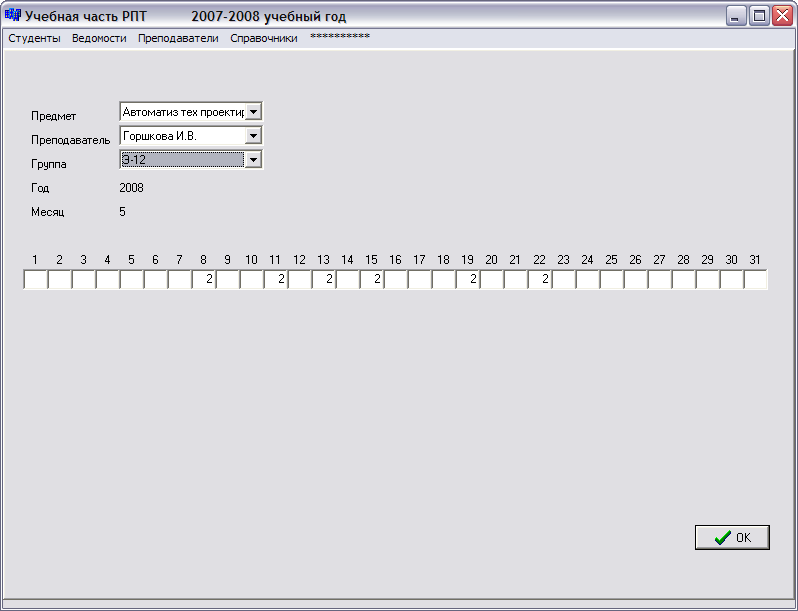Click the day 10 input cell
Screen dimensions: 798x611
pos(251,279)
